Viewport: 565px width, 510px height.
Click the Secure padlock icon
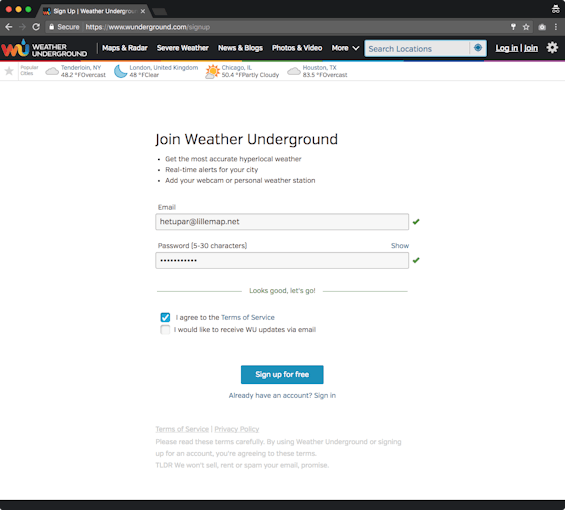click(52, 27)
